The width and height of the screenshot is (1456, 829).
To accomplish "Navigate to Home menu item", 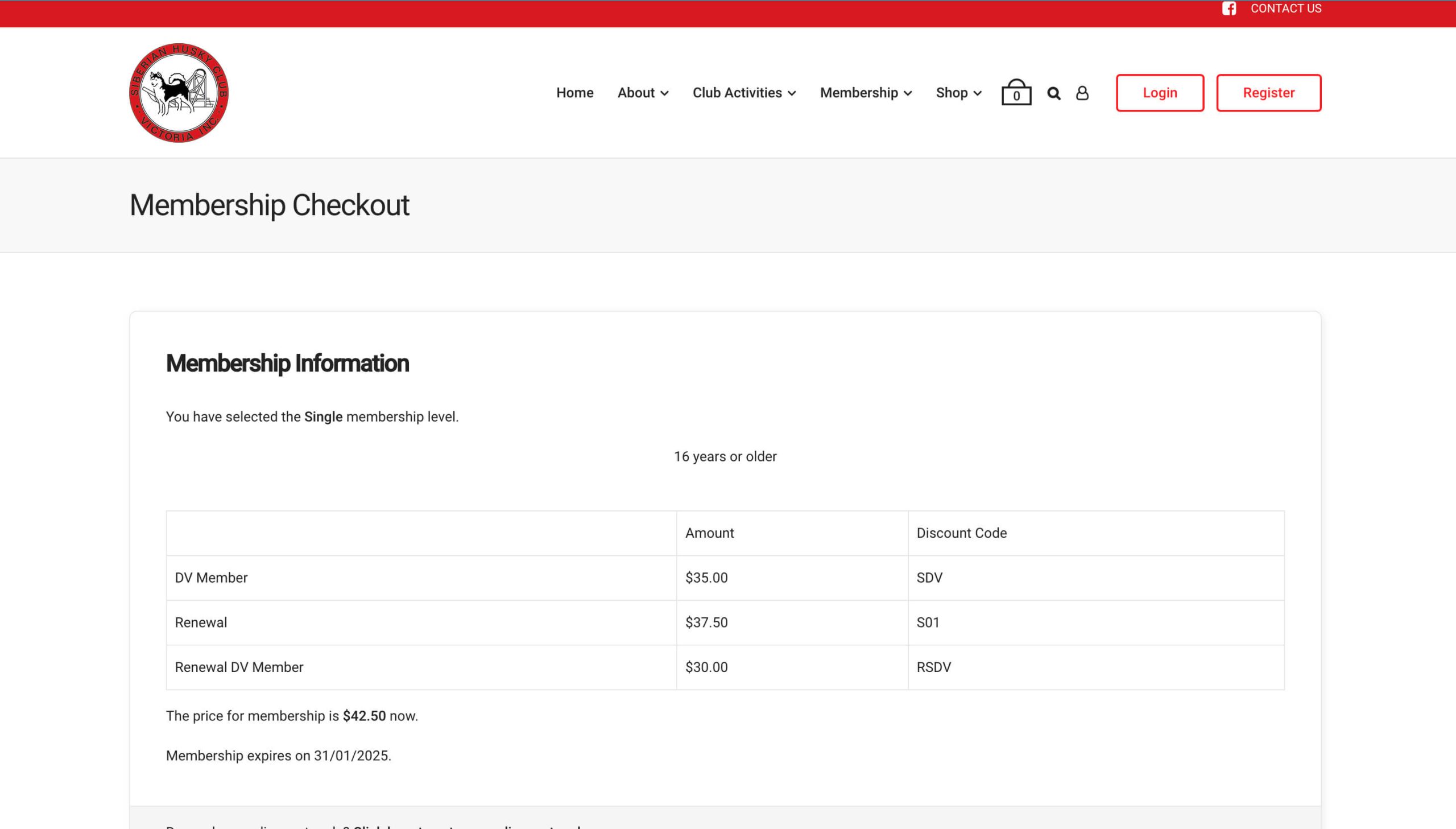I will coord(575,93).
